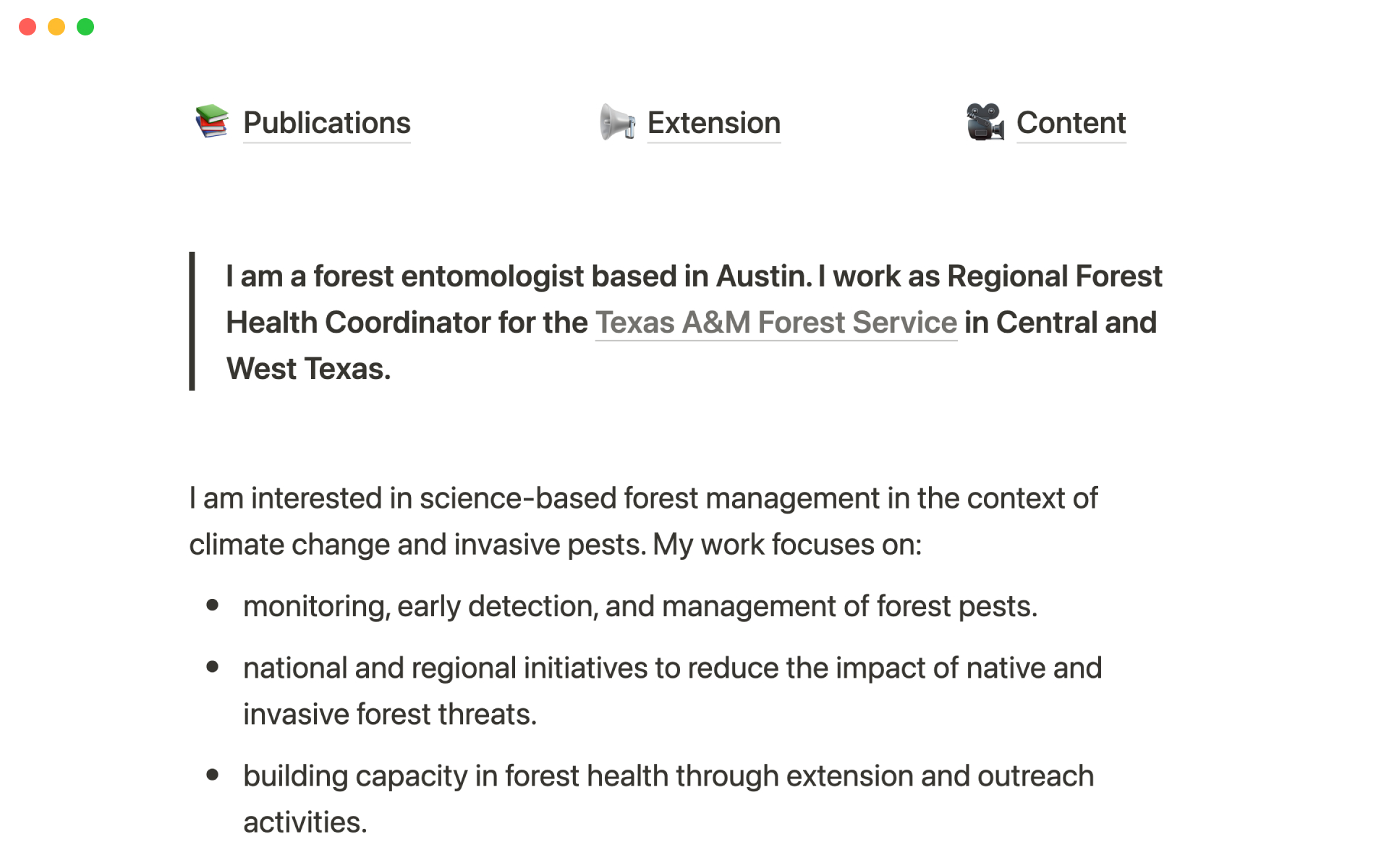Go to the Content page link
The image size is (1389, 868).
point(1071,123)
